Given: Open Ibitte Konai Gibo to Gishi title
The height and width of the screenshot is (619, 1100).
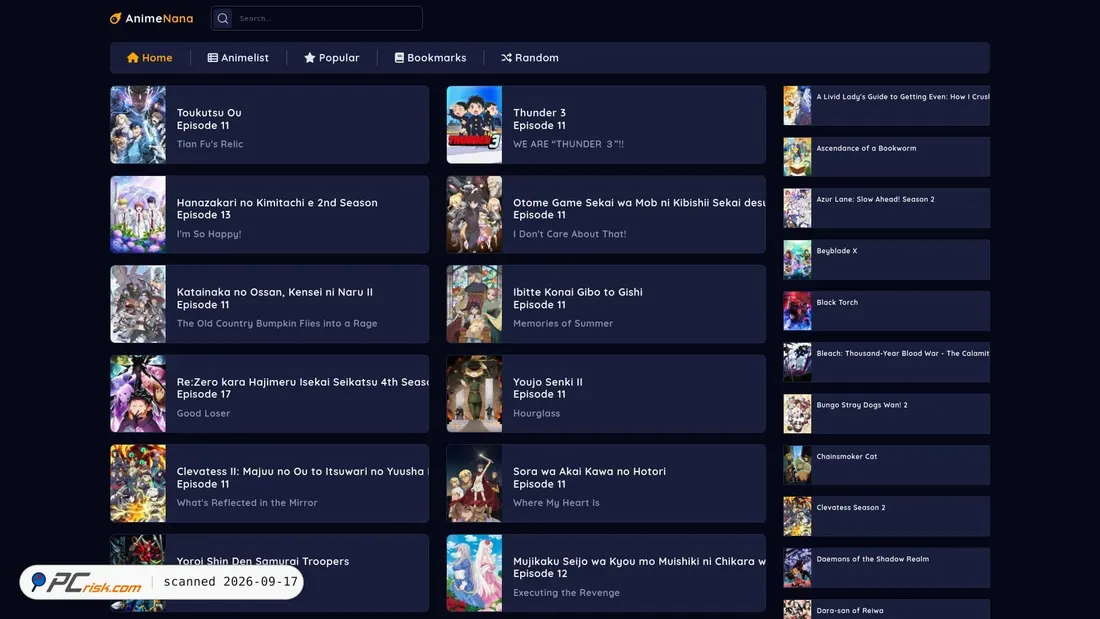Looking at the screenshot, I should [x=577, y=292].
